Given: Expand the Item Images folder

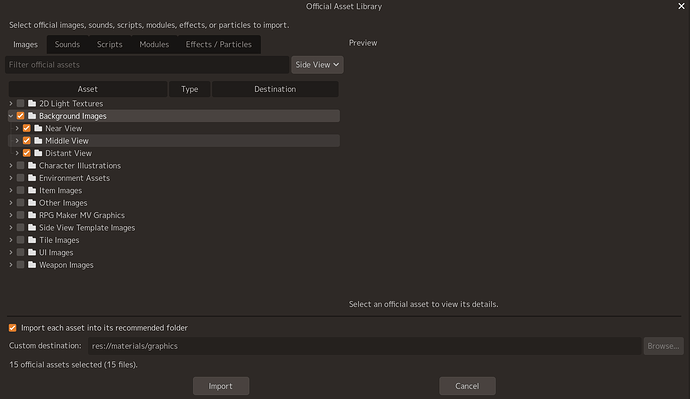Looking at the screenshot, I should 11,190.
